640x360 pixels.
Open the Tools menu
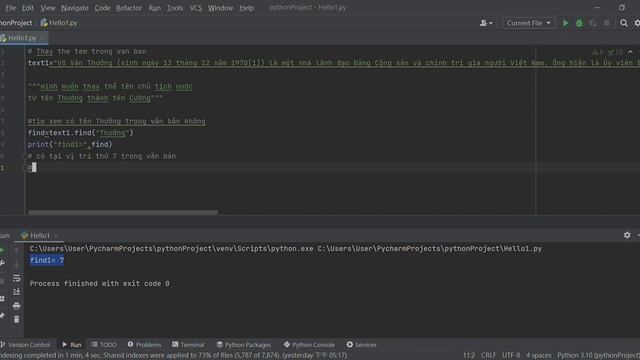pyautogui.click(x=175, y=8)
